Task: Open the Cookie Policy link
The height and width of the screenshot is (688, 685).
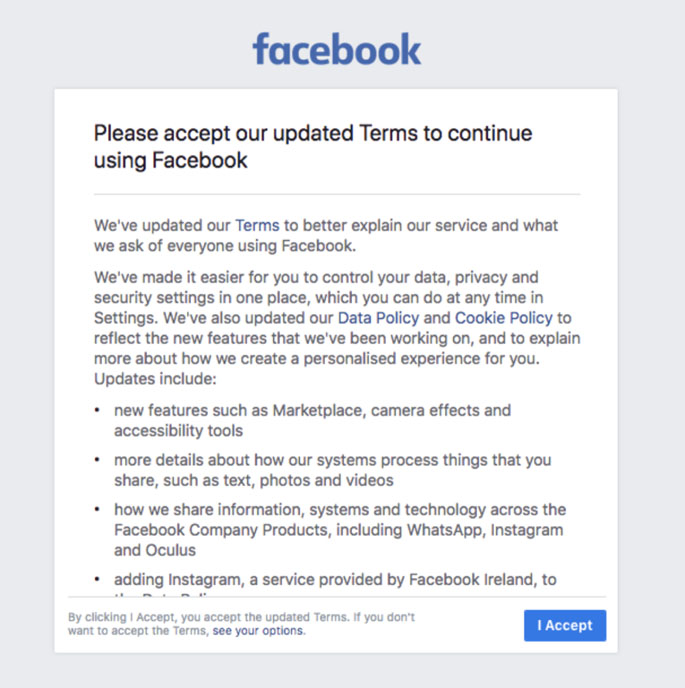Action: (x=504, y=318)
